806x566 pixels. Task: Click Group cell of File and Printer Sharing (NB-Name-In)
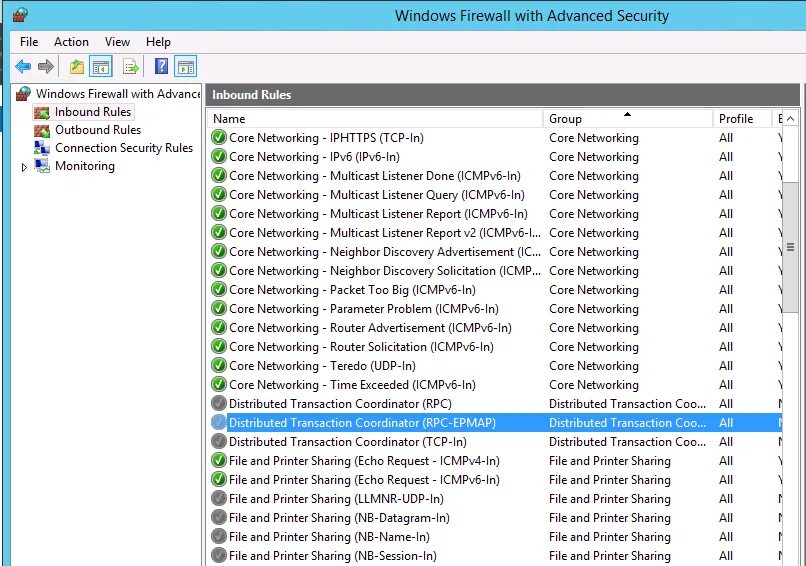(610, 537)
